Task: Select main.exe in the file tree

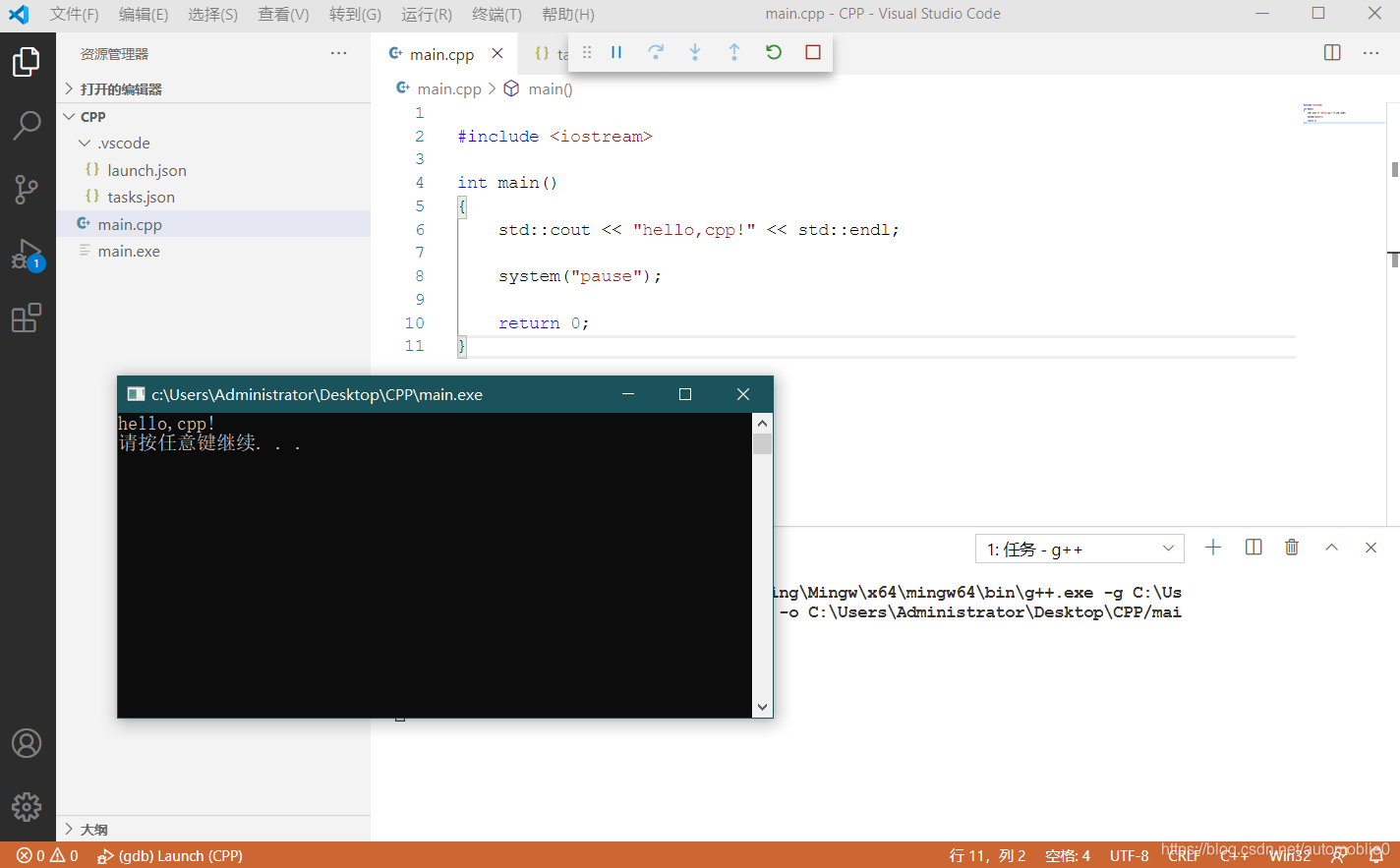Action: [213, 251]
